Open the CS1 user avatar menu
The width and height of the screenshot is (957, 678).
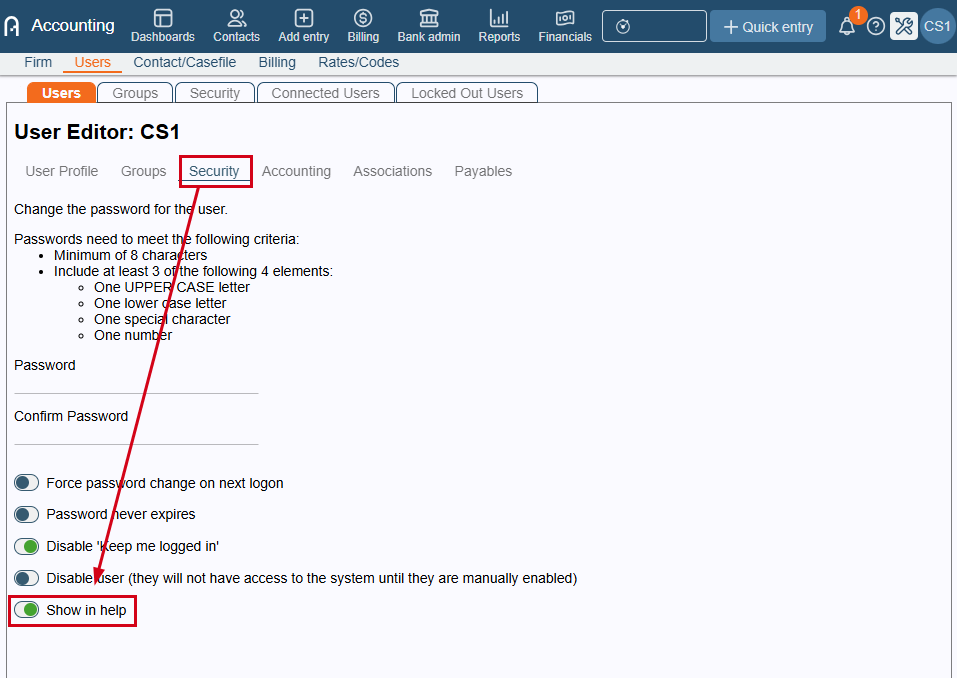point(937,26)
